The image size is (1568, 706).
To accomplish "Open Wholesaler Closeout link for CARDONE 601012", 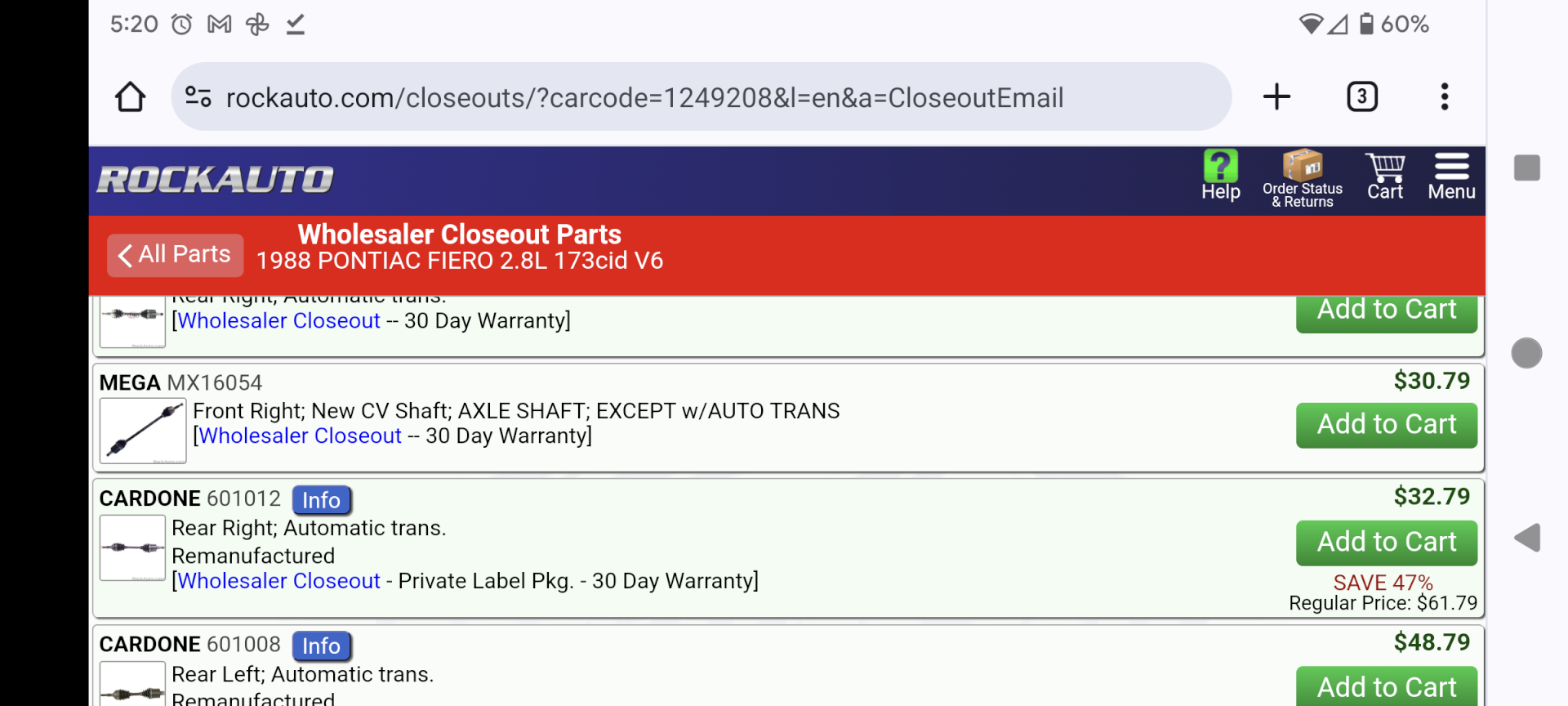I will (279, 581).
